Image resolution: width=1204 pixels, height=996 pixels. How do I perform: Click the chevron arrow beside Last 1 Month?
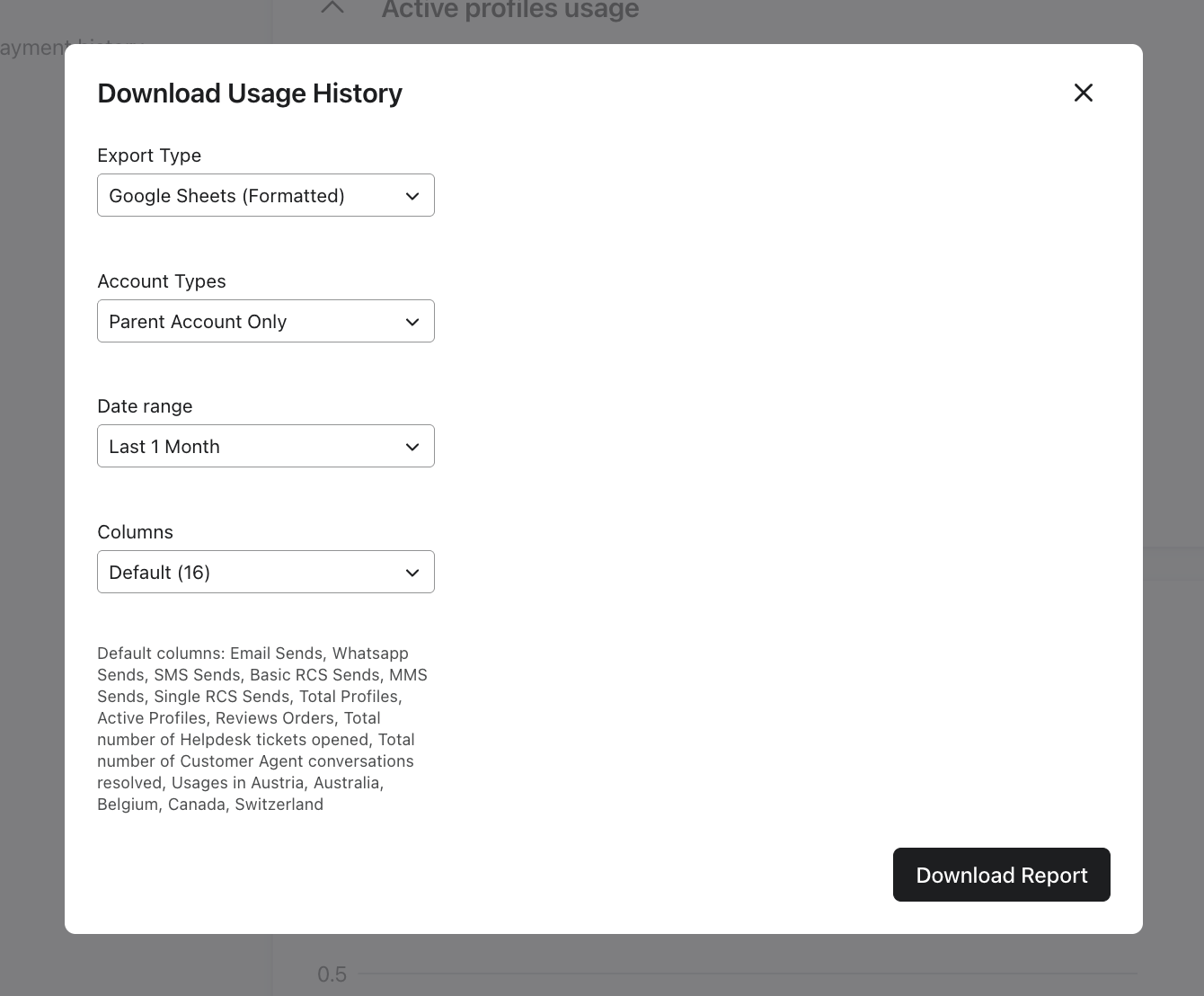coord(412,447)
